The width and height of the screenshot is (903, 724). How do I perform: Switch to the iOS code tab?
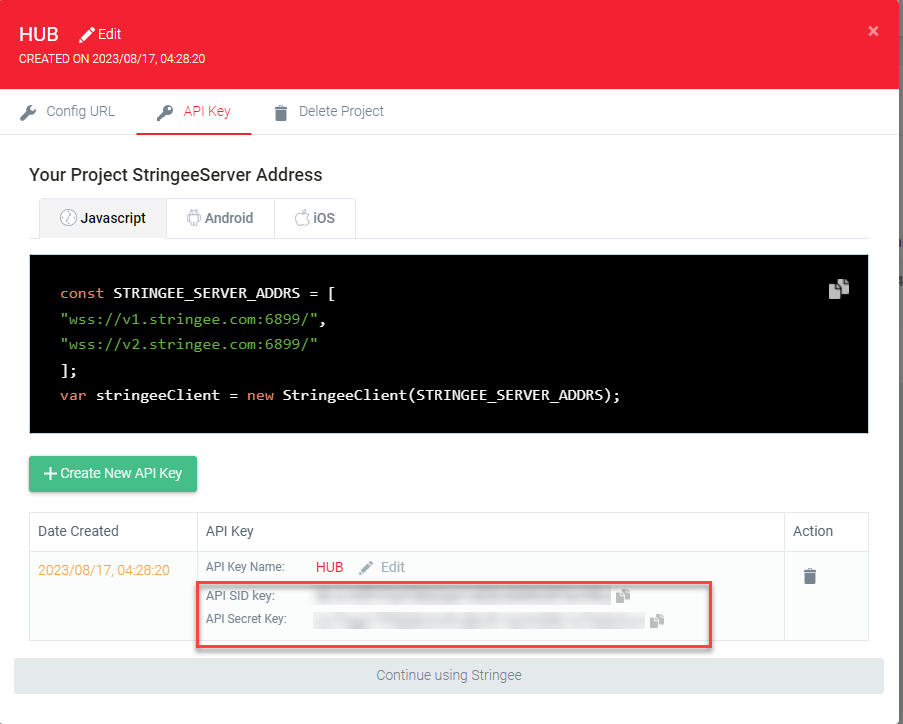(315, 218)
